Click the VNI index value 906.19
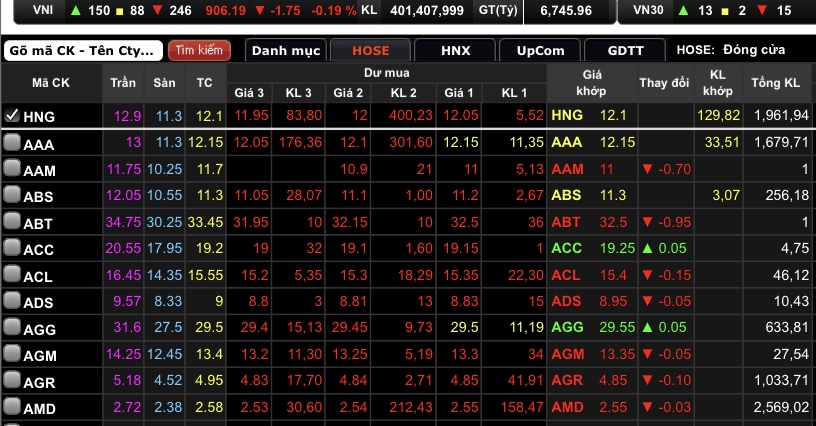This screenshot has height=426, width=816. [225, 10]
